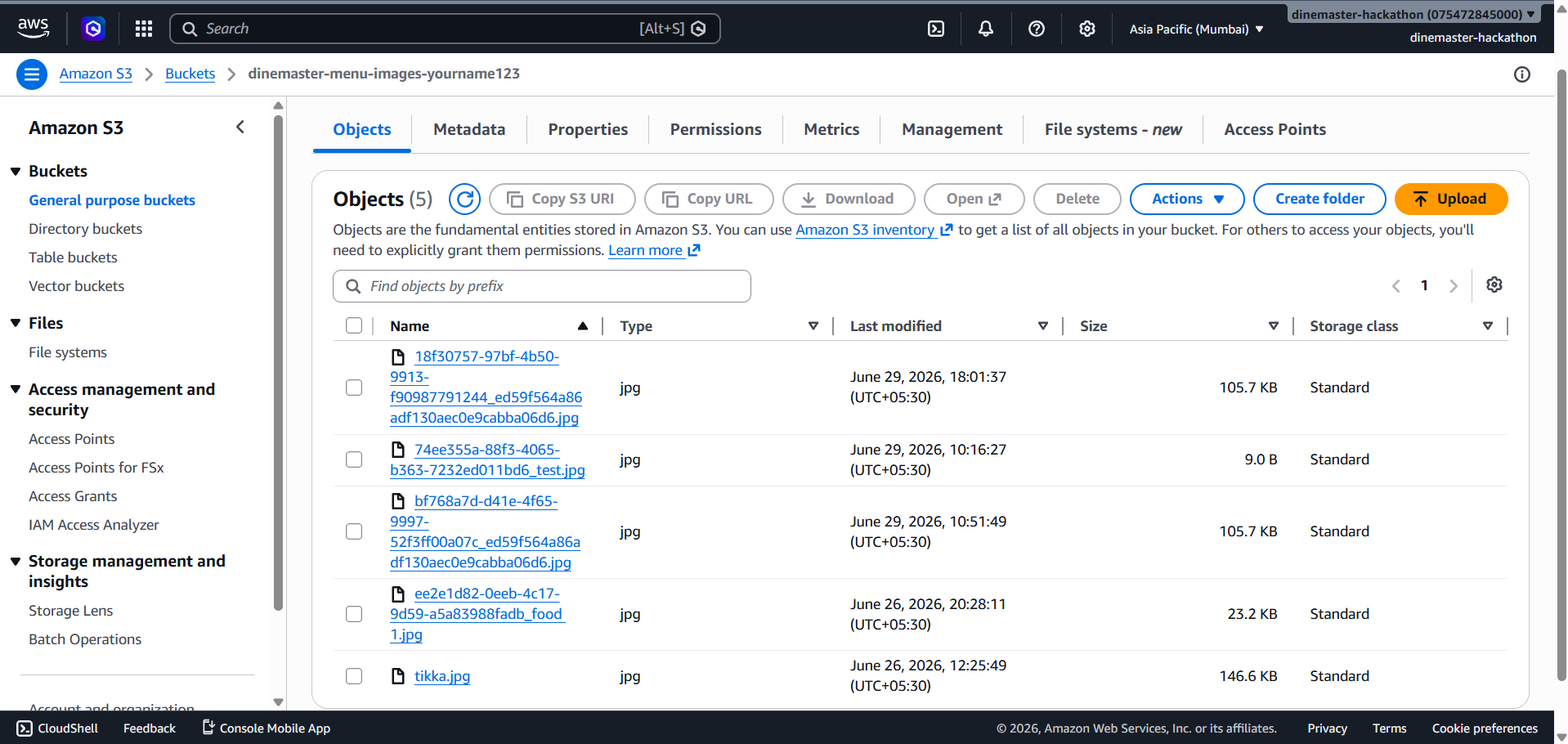The width and height of the screenshot is (1568, 744).
Task: Collapse Access management and security section
Action: coord(16,389)
